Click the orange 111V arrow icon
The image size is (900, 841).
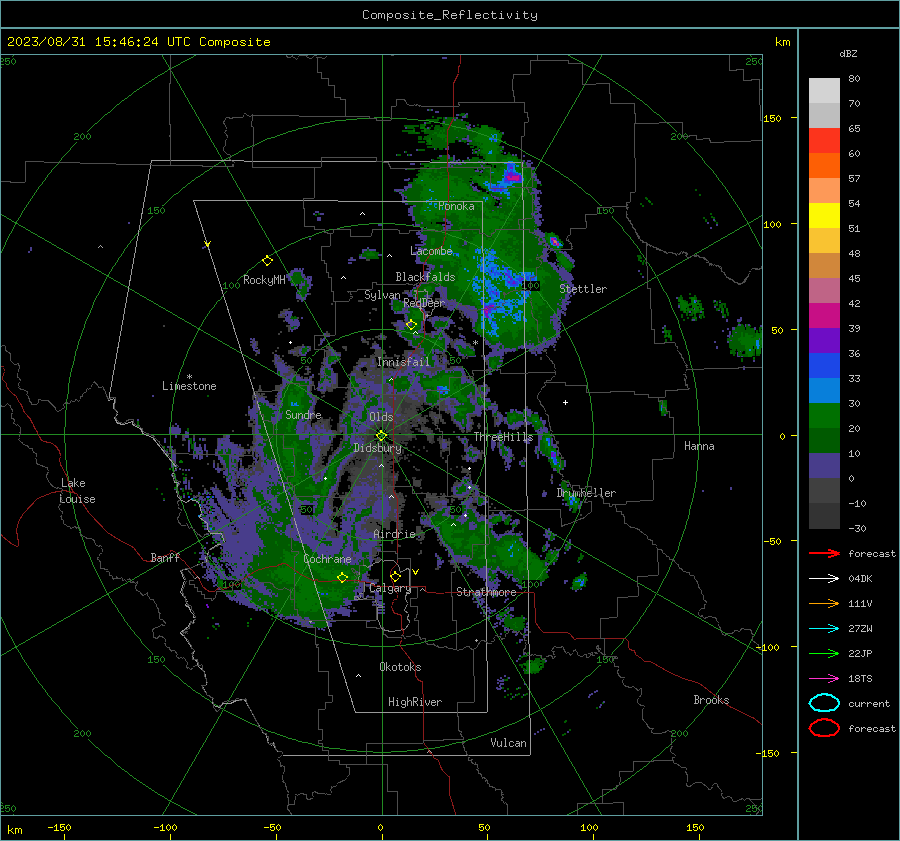click(824, 603)
